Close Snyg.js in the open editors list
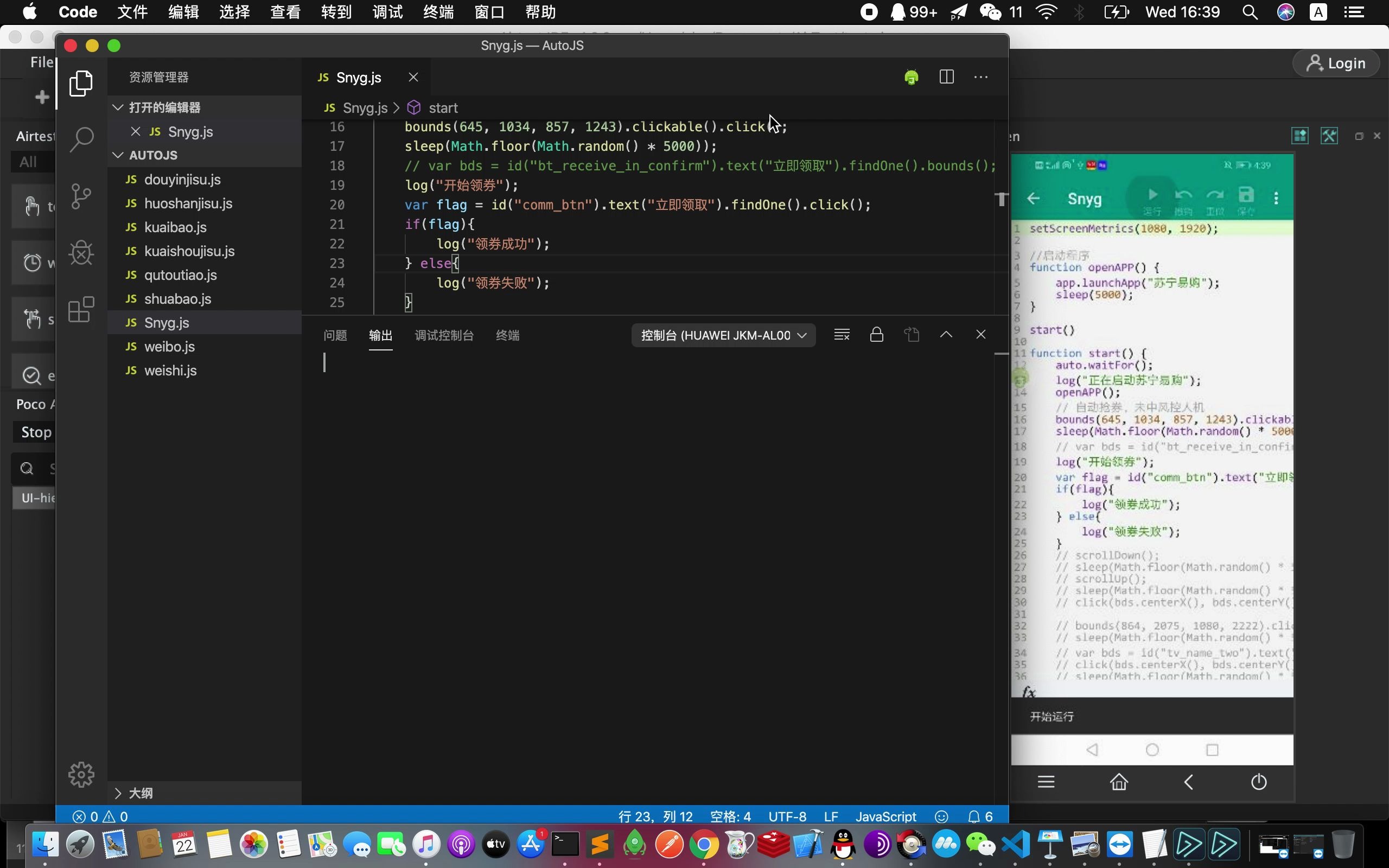Viewport: 1389px width, 868px height. pos(136,131)
